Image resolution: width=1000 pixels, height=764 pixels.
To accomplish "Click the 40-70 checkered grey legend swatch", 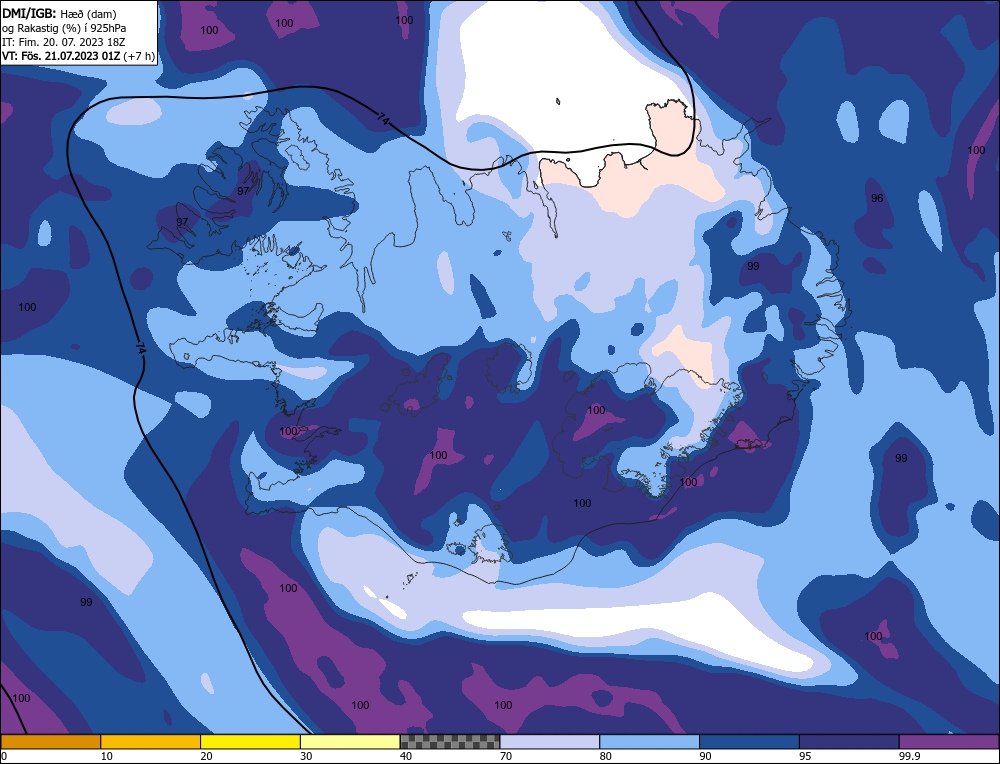I will coord(450,741).
